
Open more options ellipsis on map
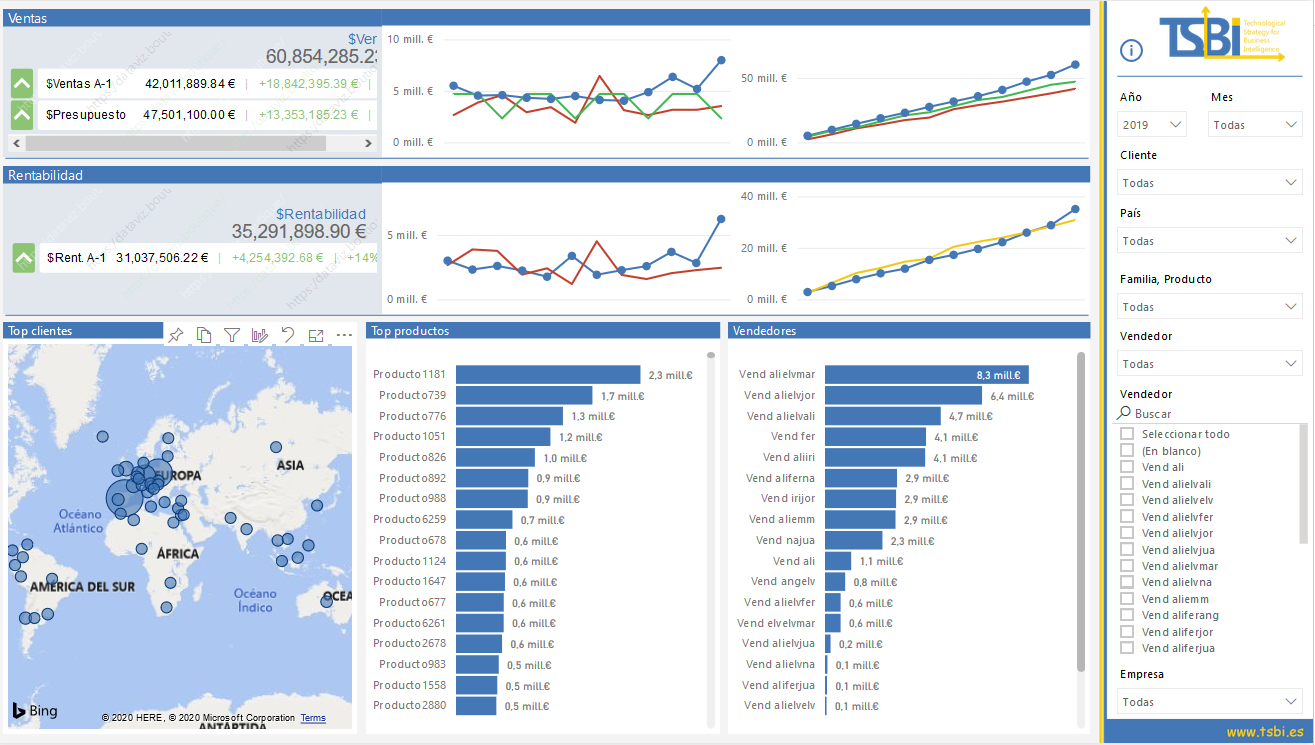click(344, 335)
